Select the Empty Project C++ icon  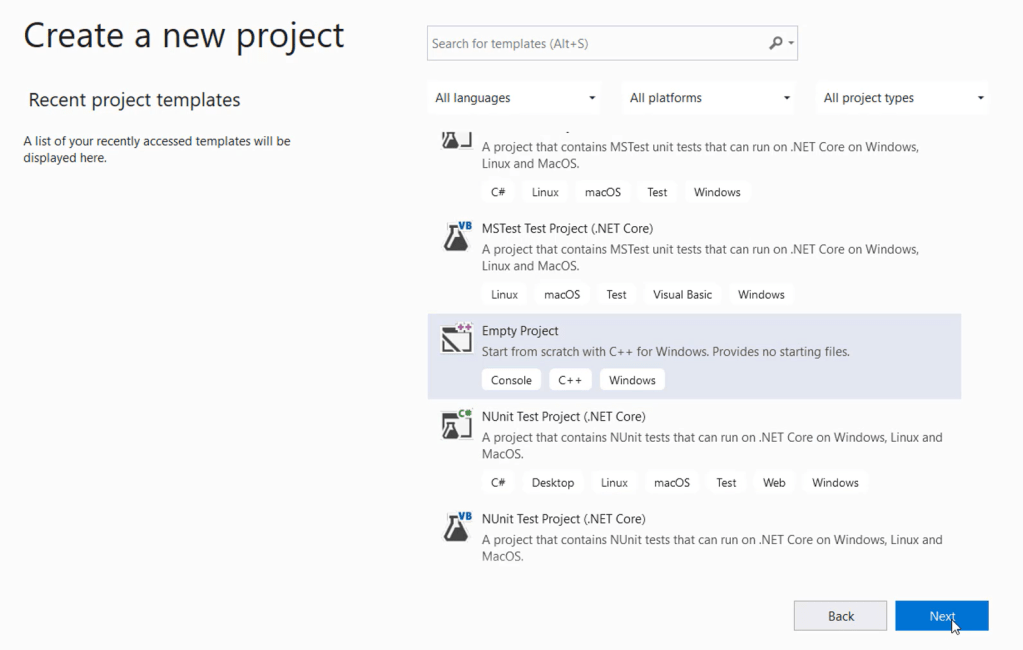click(457, 337)
